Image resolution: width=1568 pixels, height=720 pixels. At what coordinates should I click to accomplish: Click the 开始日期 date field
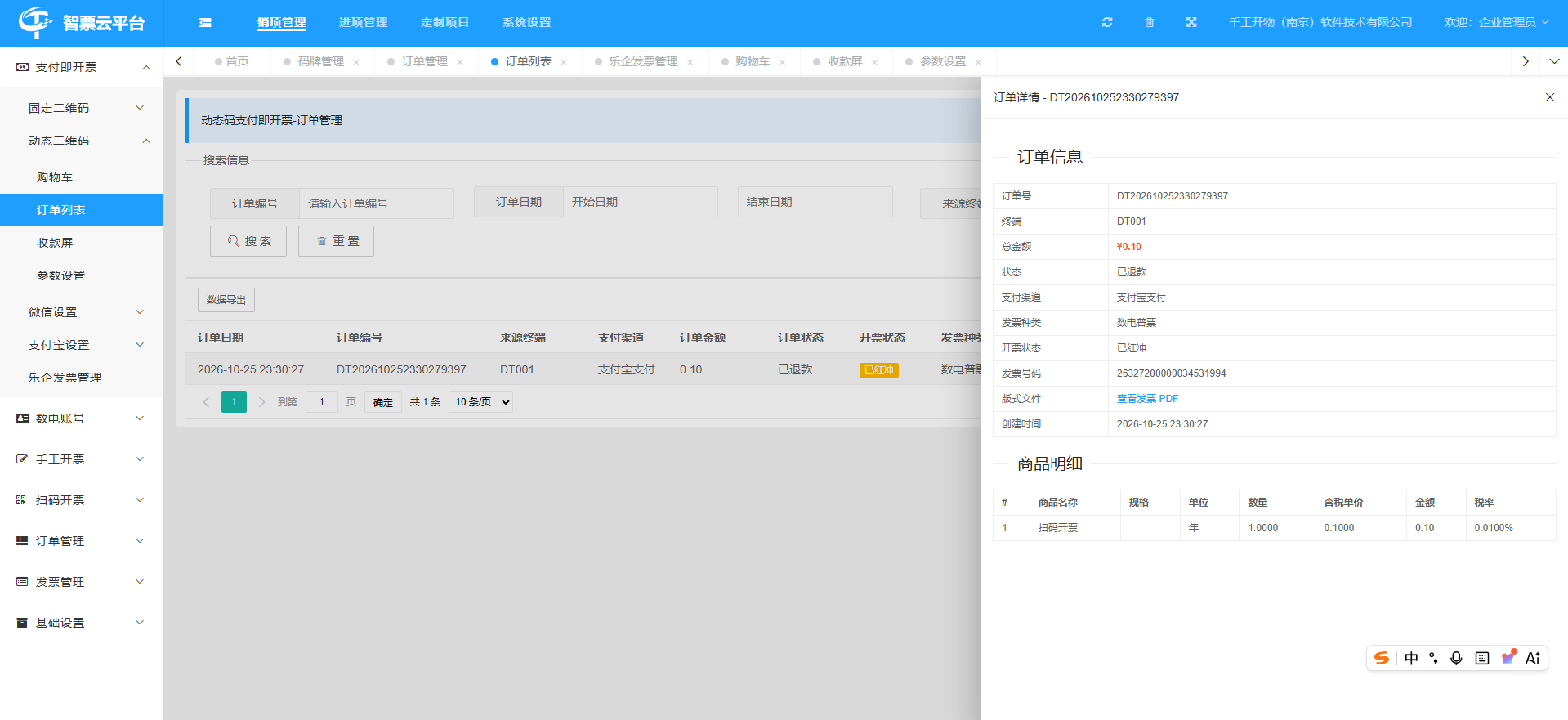click(641, 202)
